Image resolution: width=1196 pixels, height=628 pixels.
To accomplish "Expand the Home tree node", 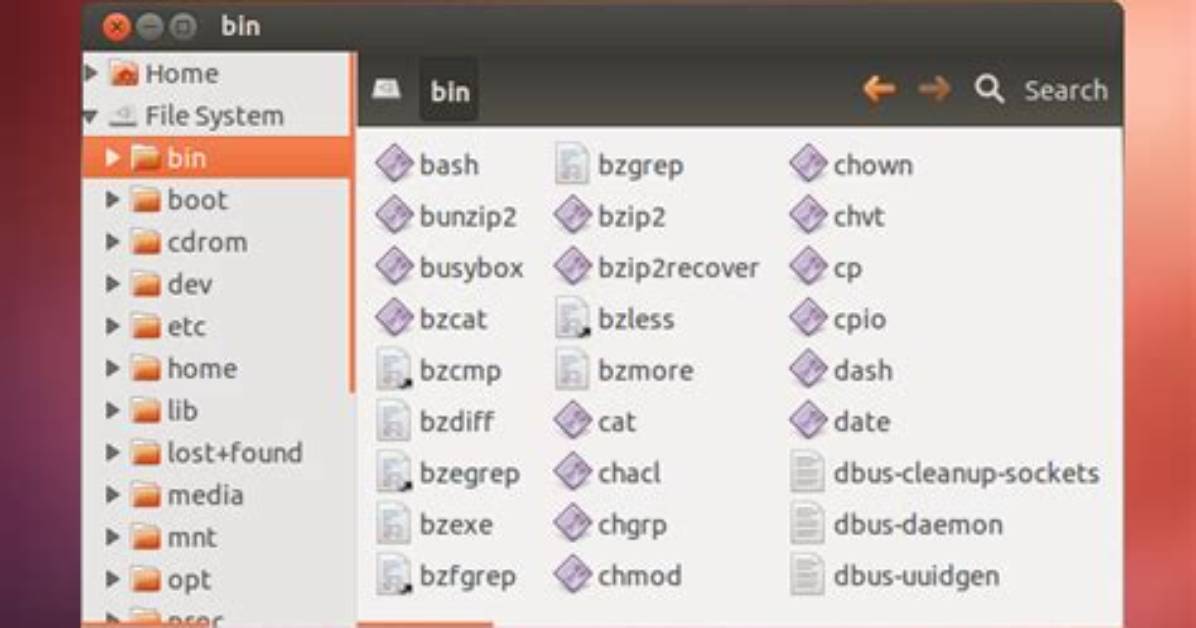I will point(91,73).
